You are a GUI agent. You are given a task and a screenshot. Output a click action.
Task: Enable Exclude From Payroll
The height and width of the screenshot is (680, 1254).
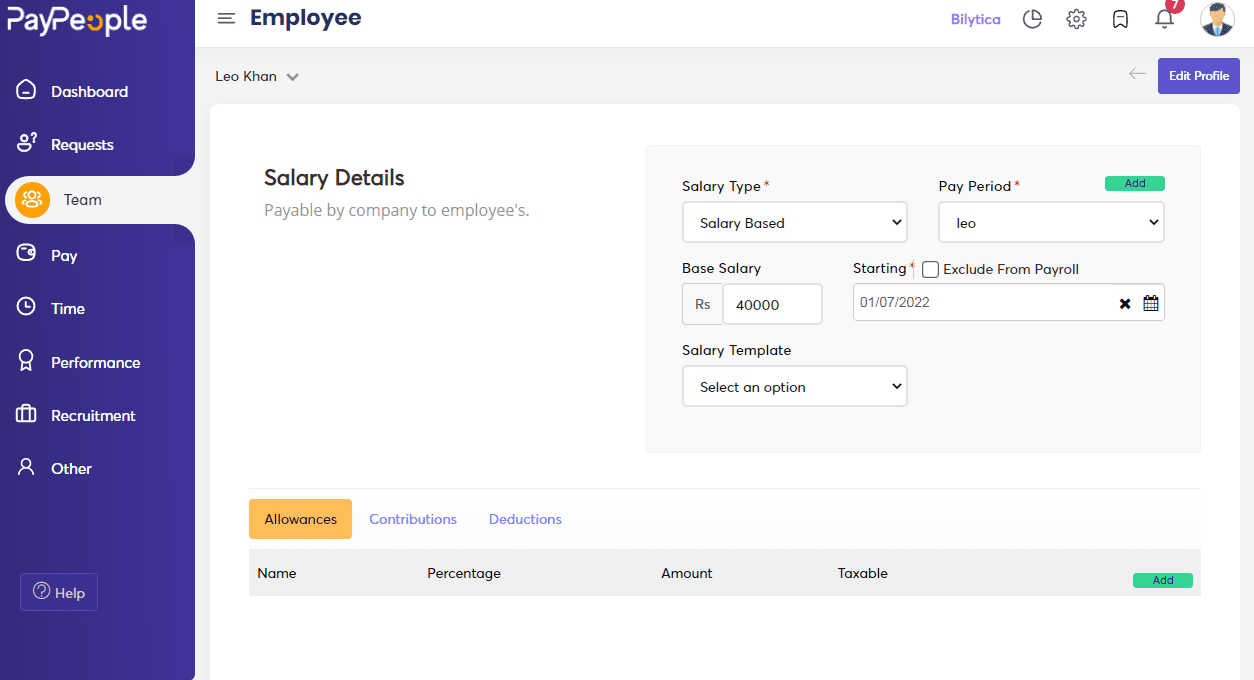click(930, 269)
